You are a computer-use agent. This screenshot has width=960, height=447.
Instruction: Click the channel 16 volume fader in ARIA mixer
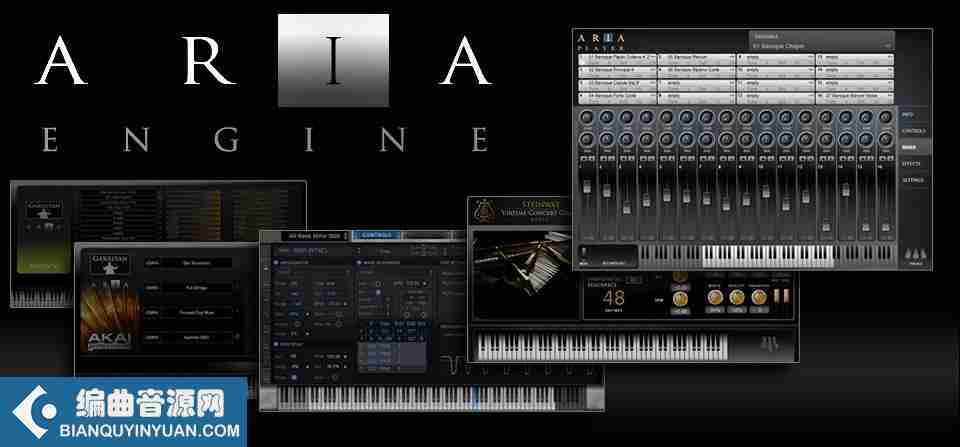(885, 227)
